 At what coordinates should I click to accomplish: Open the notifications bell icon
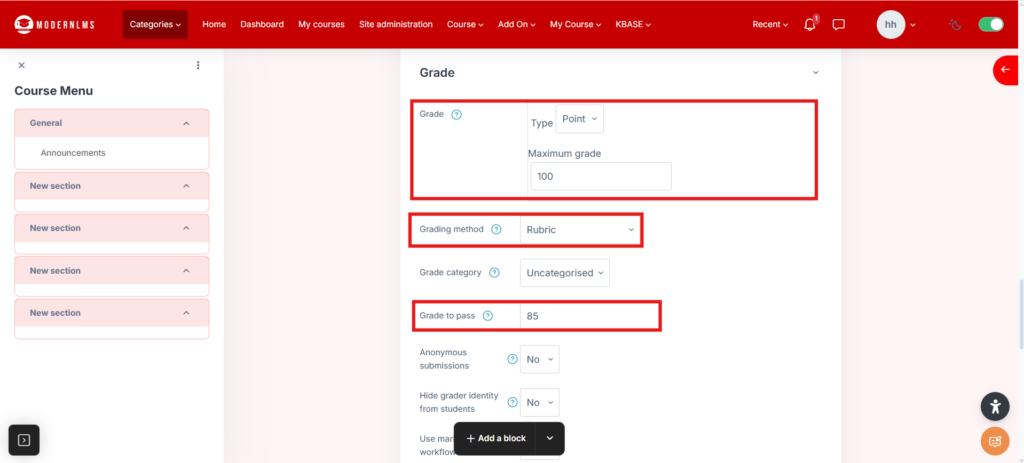[810, 24]
